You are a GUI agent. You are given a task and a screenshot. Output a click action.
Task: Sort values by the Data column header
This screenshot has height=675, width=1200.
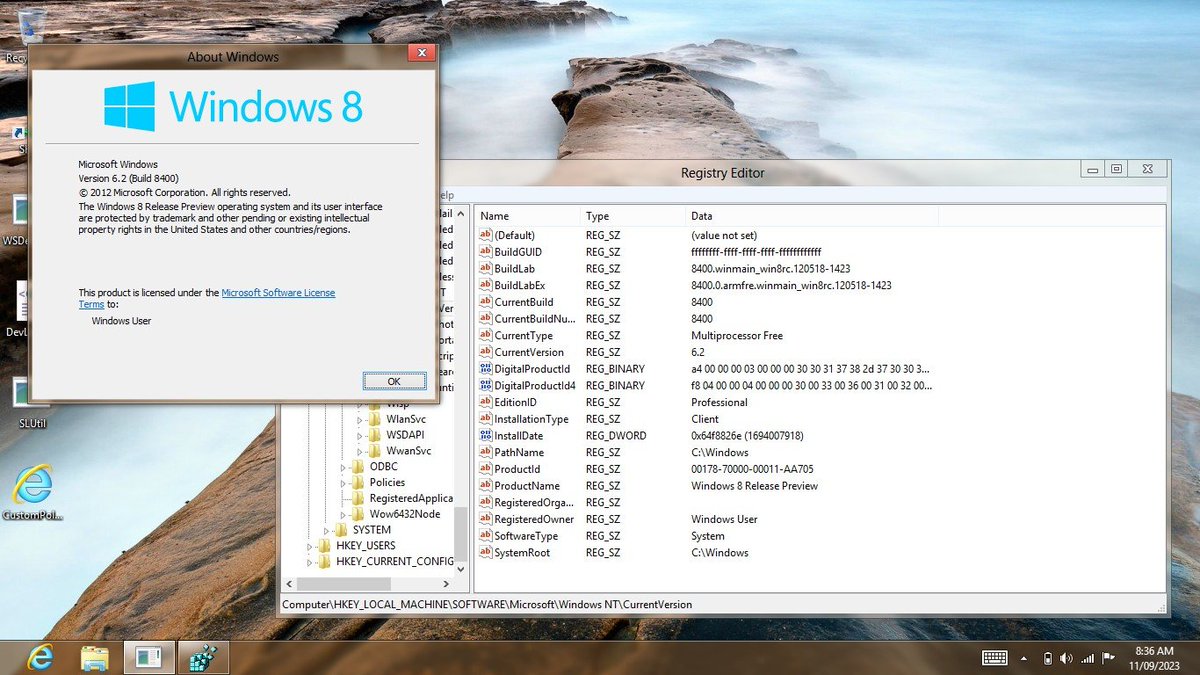[x=812, y=216]
